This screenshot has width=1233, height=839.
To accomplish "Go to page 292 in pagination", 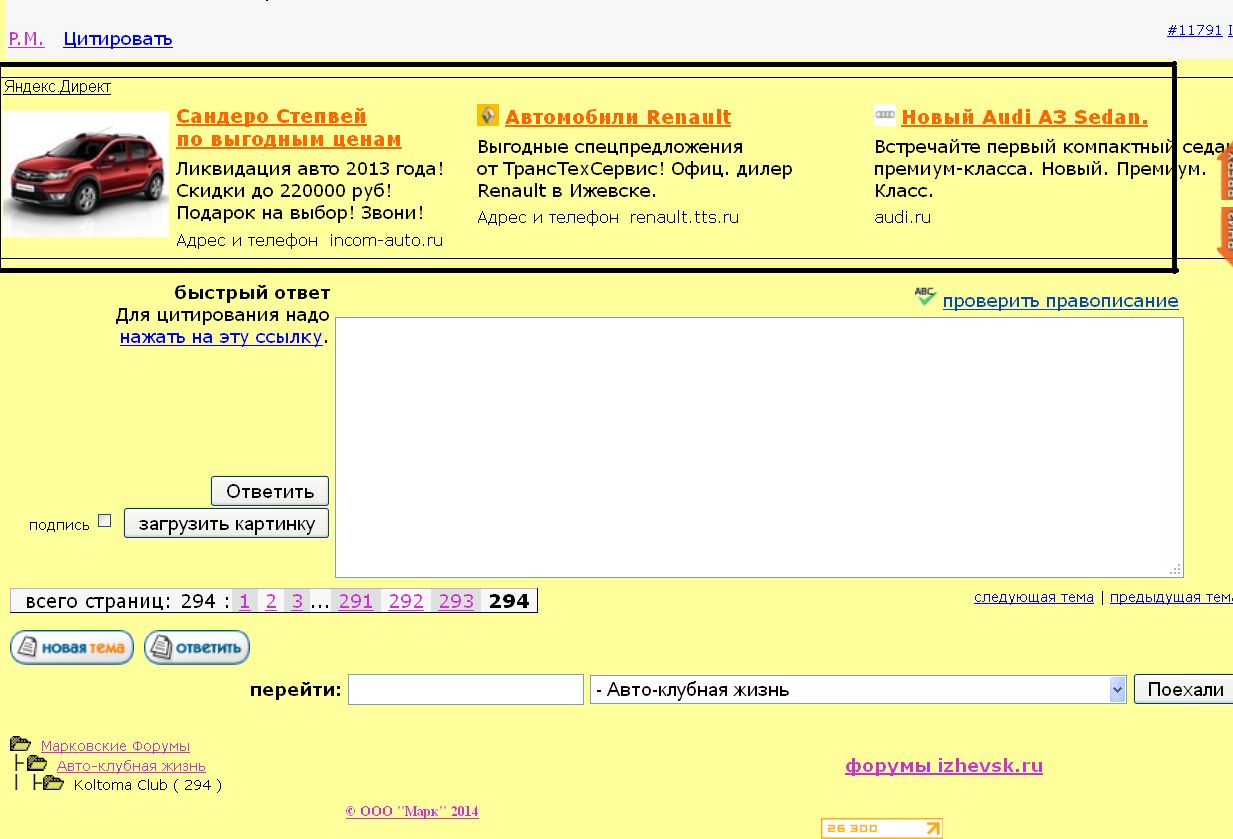I will point(406,601).
